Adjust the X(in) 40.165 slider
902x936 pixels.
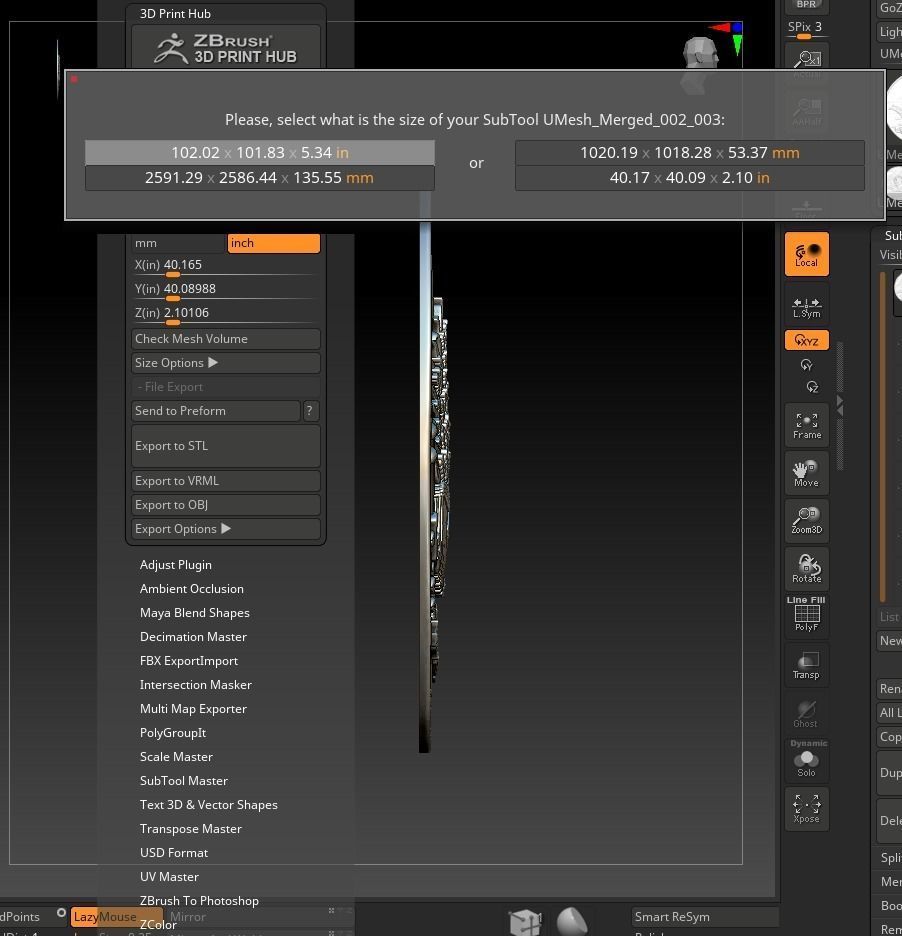point(226,267)
